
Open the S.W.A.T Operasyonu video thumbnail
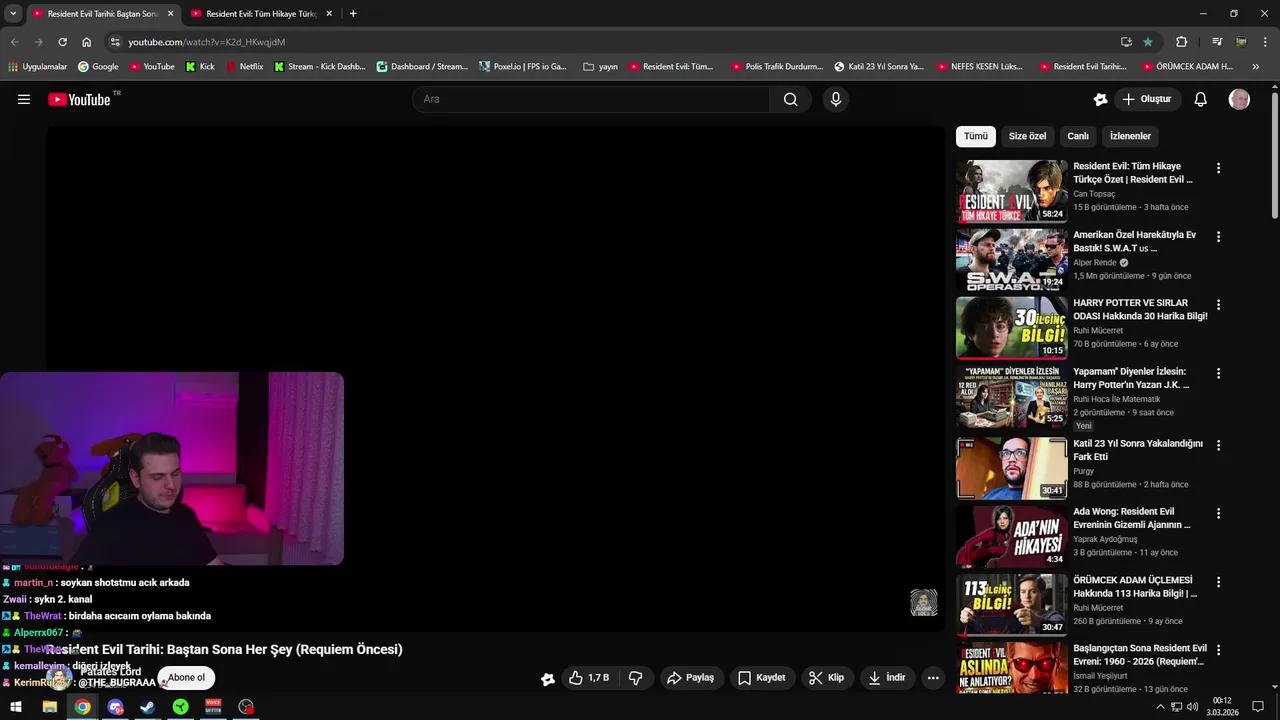tap(1012, 259)
